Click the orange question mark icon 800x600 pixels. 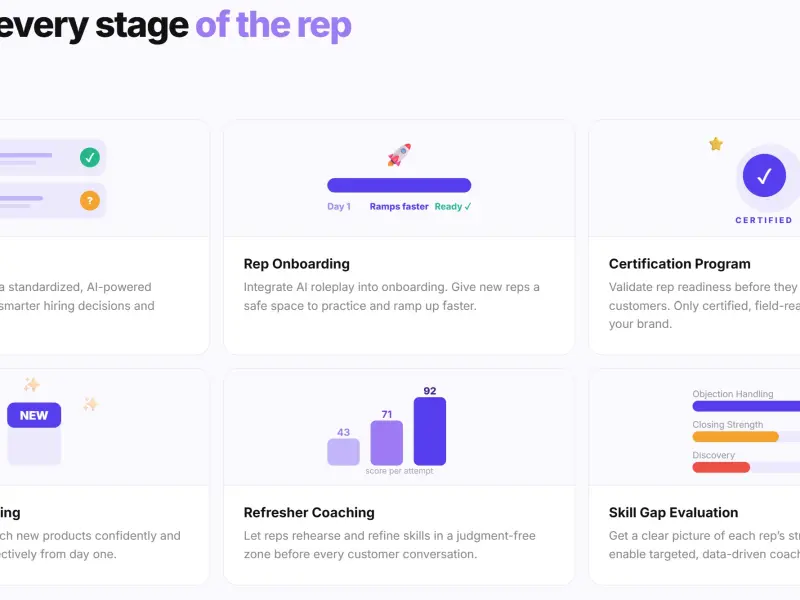[90, 201]
